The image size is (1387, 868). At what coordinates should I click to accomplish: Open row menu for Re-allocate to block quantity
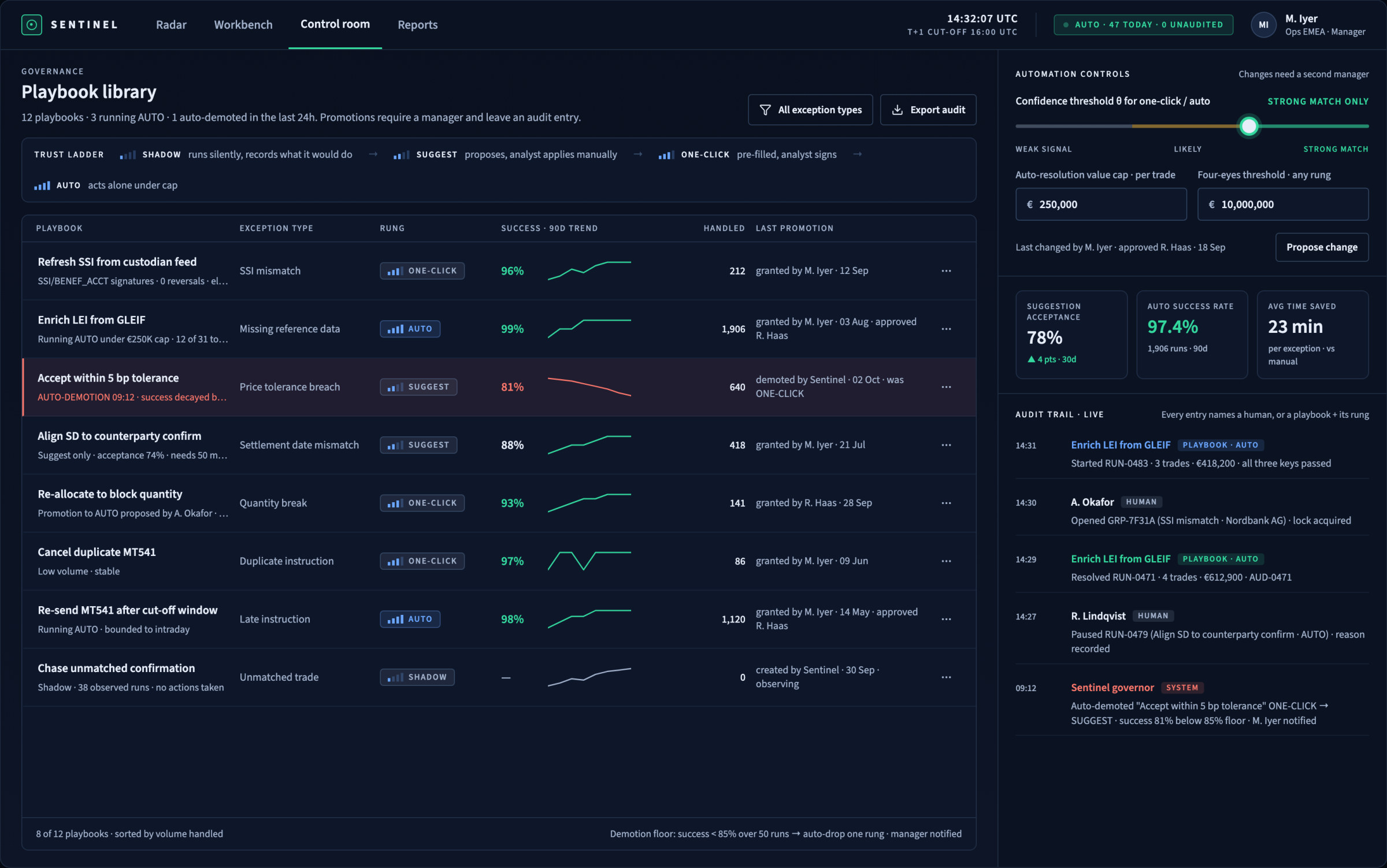coord(946,503)
